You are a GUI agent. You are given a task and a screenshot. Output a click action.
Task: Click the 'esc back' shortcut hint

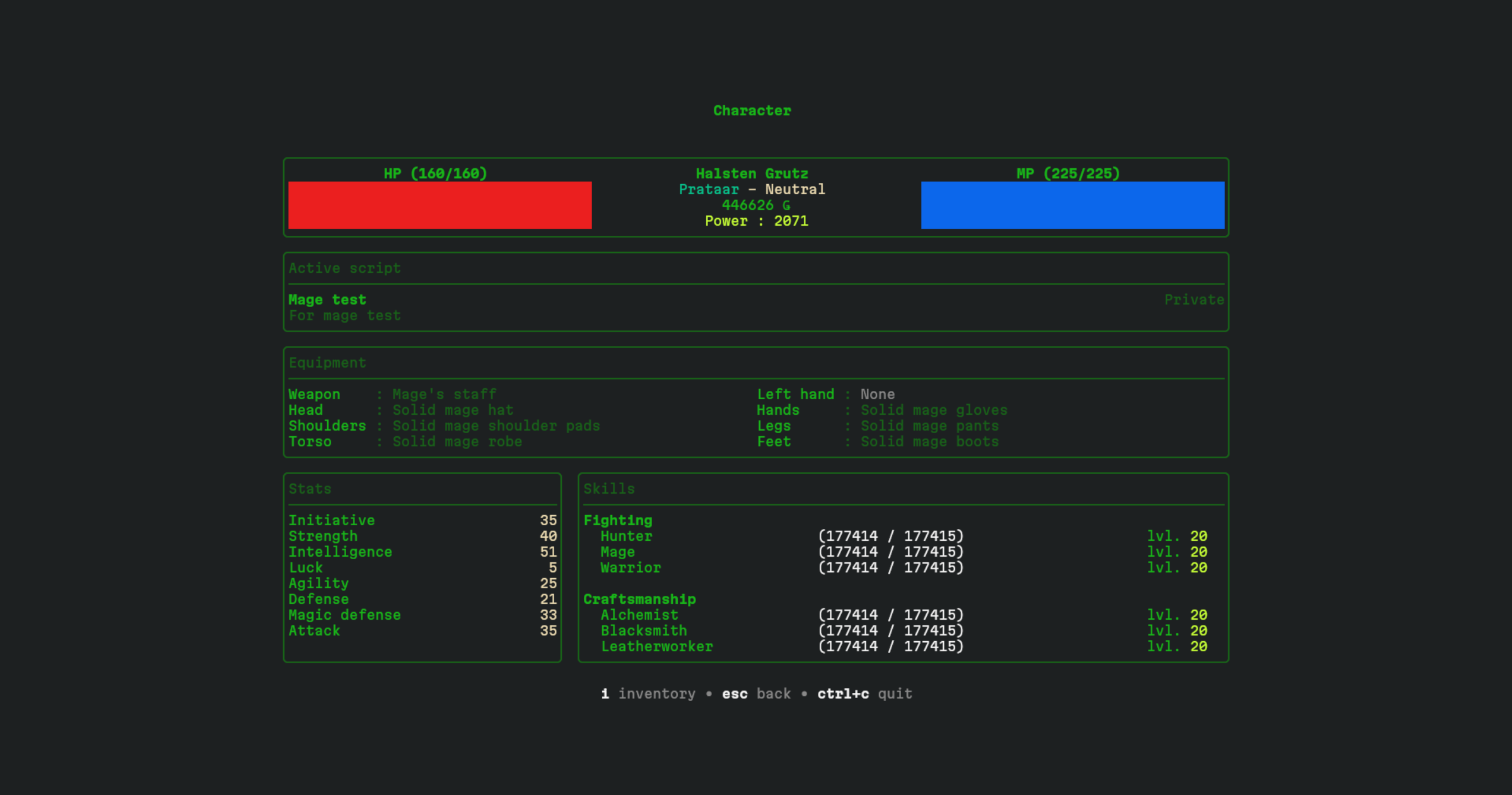(756, 693)
